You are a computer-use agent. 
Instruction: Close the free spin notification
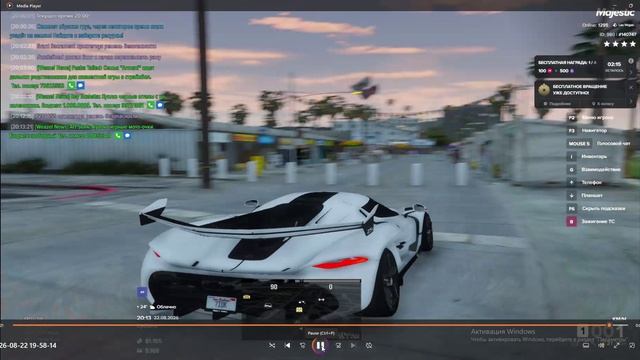pos(631,87)
